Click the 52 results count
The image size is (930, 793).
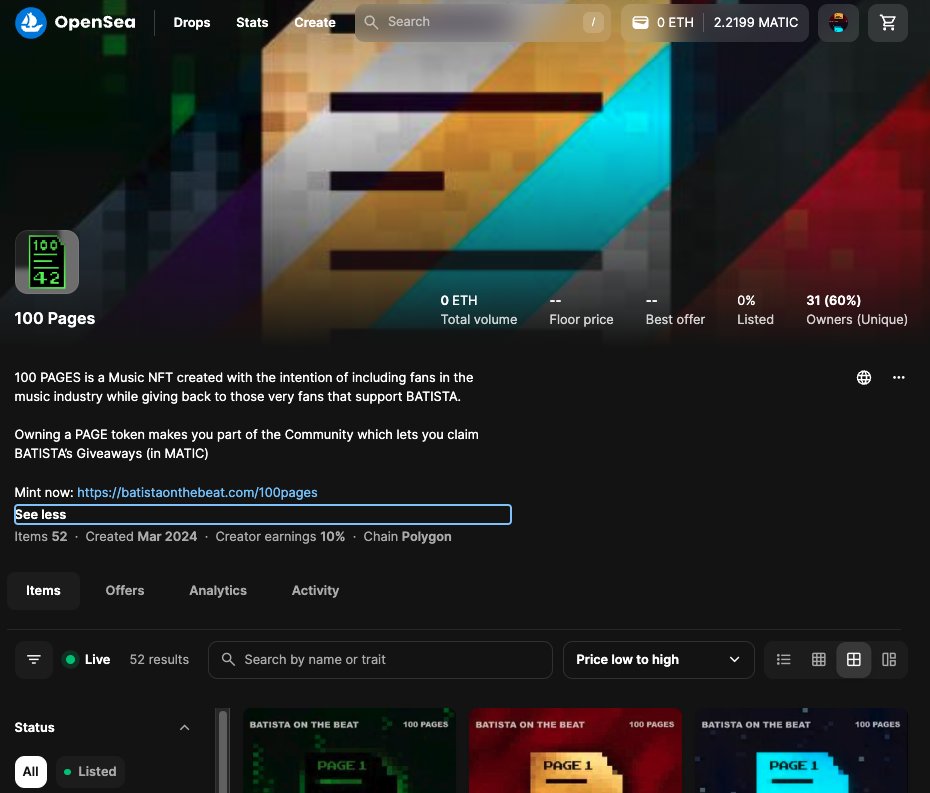[x=159, y=660]
